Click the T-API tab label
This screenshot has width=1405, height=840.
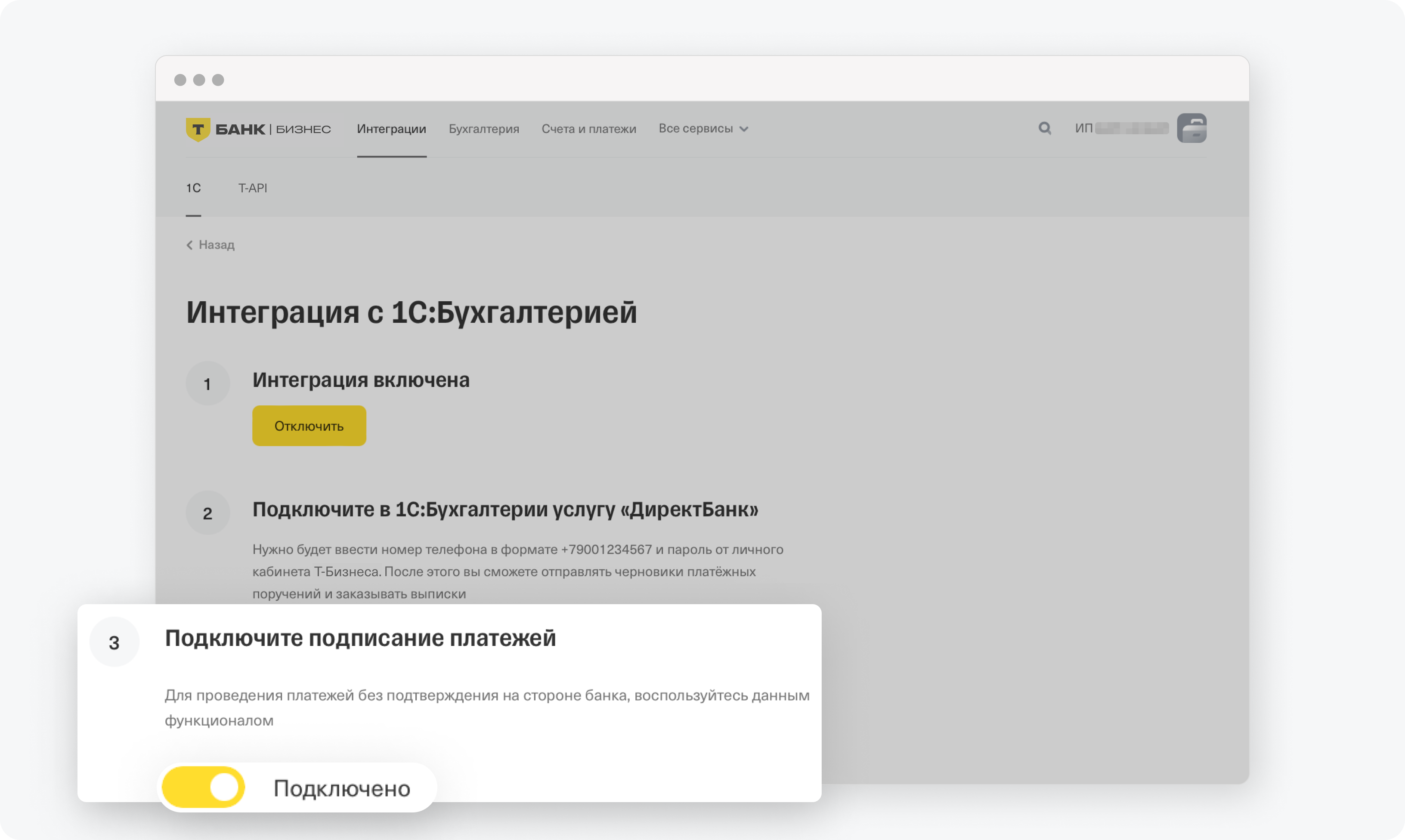(x=253, y=187)
